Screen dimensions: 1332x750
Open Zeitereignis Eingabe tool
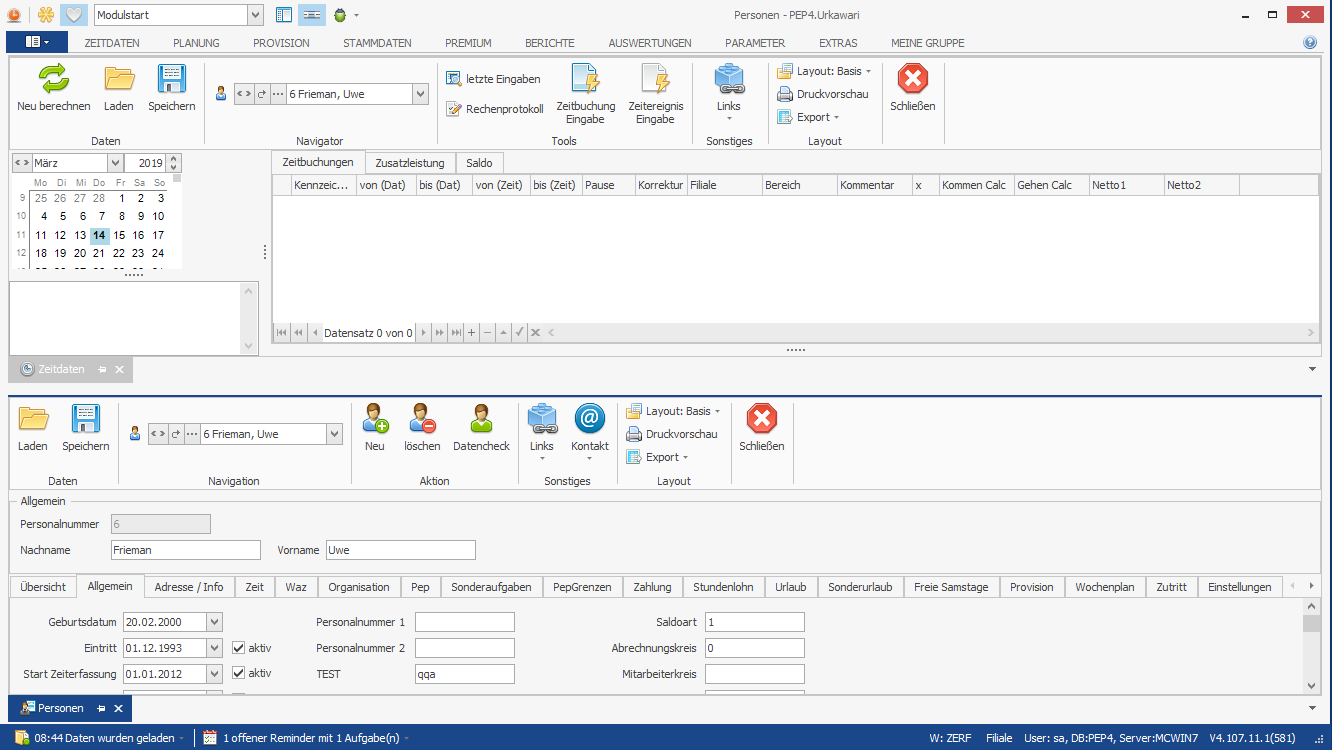(x=655, y=80)
